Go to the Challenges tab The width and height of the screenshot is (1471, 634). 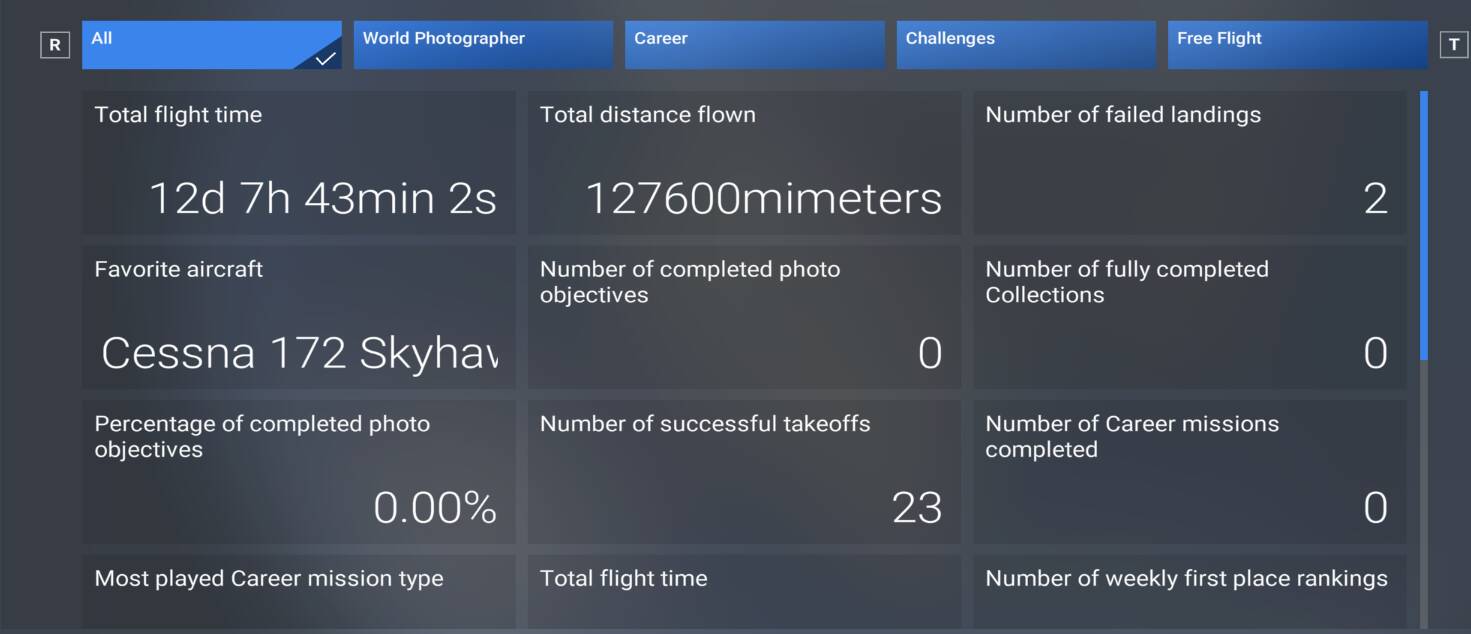click(x=1026, y=45)
